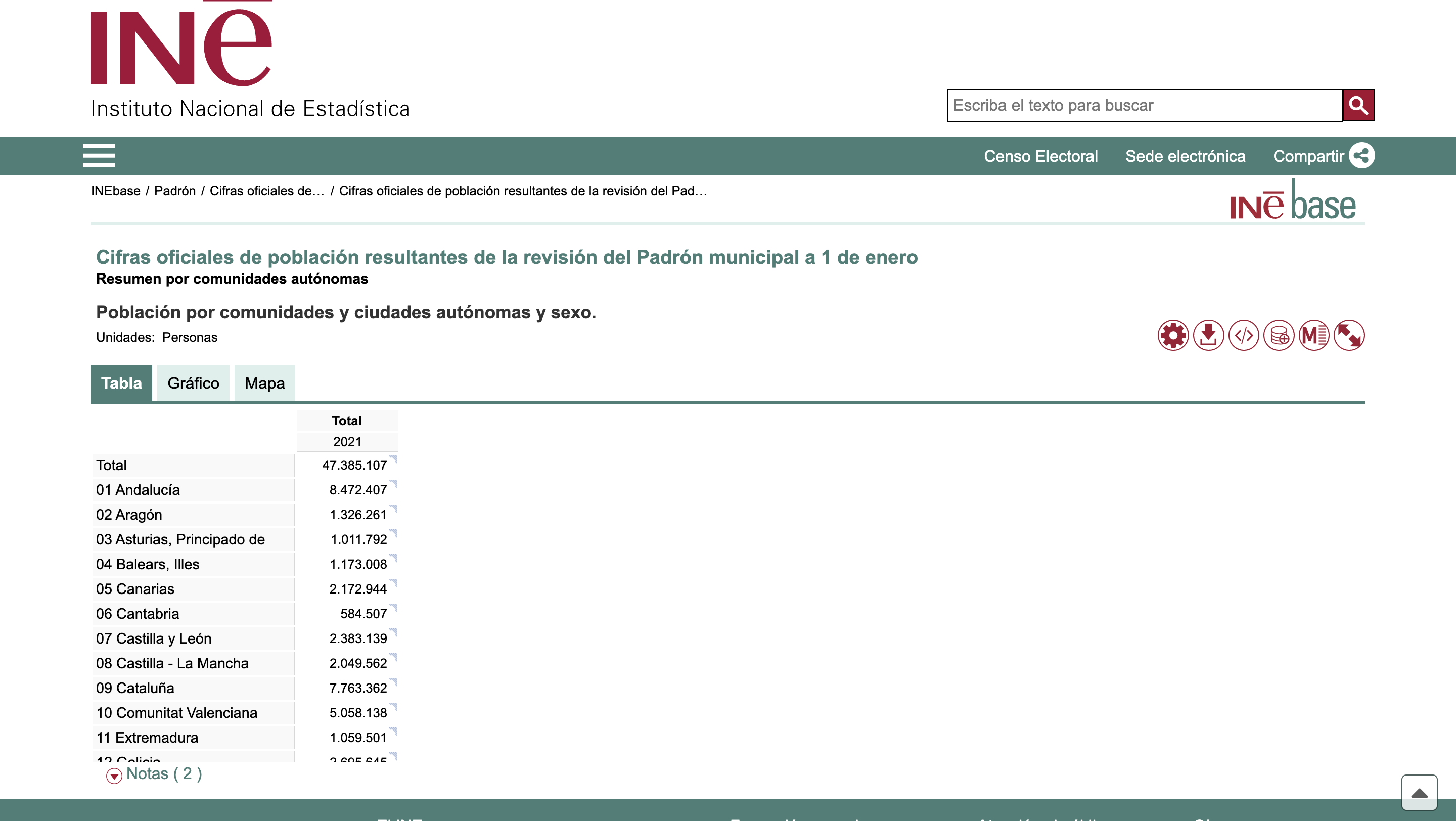Screen dimensions: 1456x821
Task: Click the search magnifier button
Action: [1358, 105]
